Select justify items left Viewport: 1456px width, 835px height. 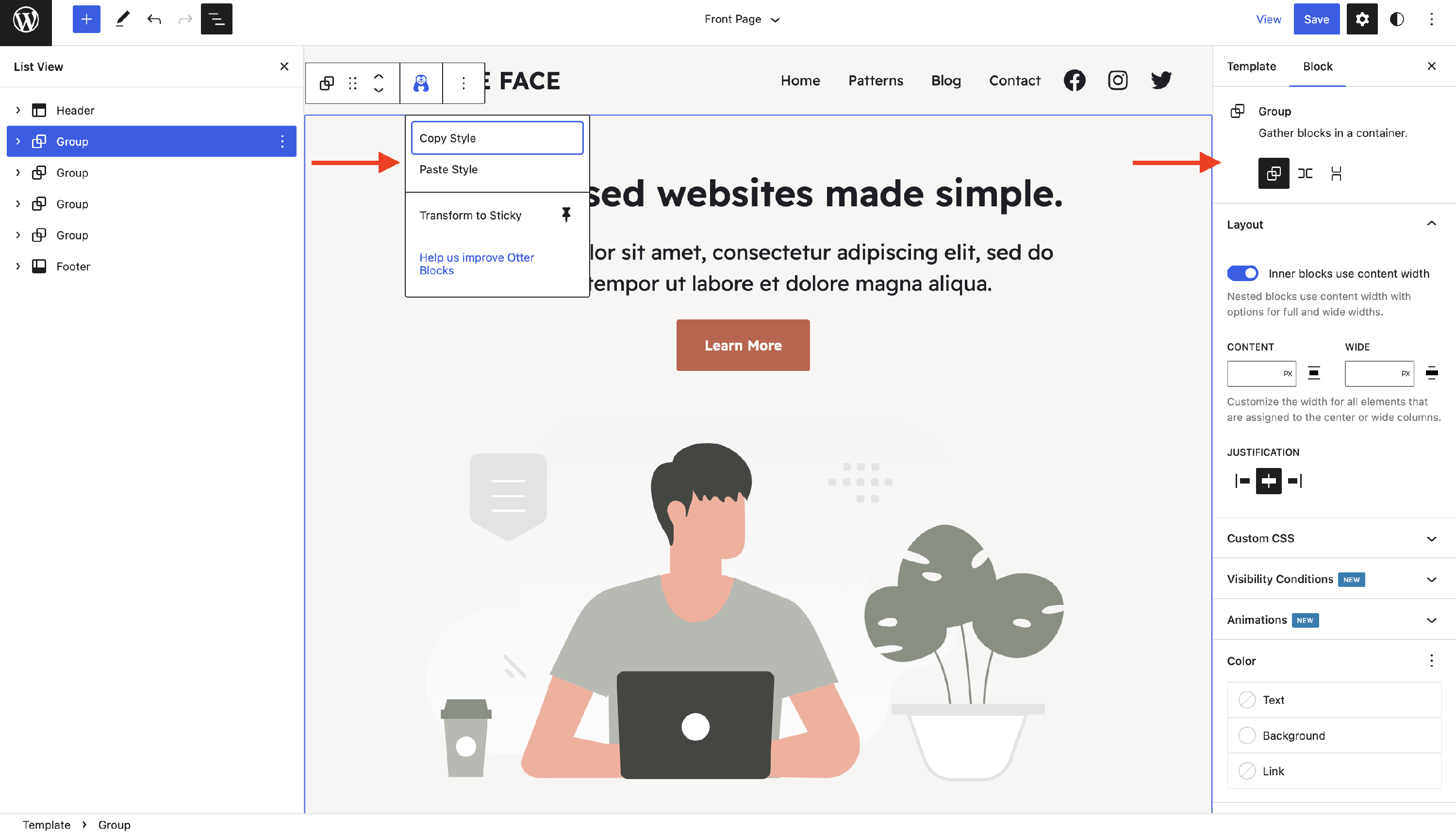1242,481
